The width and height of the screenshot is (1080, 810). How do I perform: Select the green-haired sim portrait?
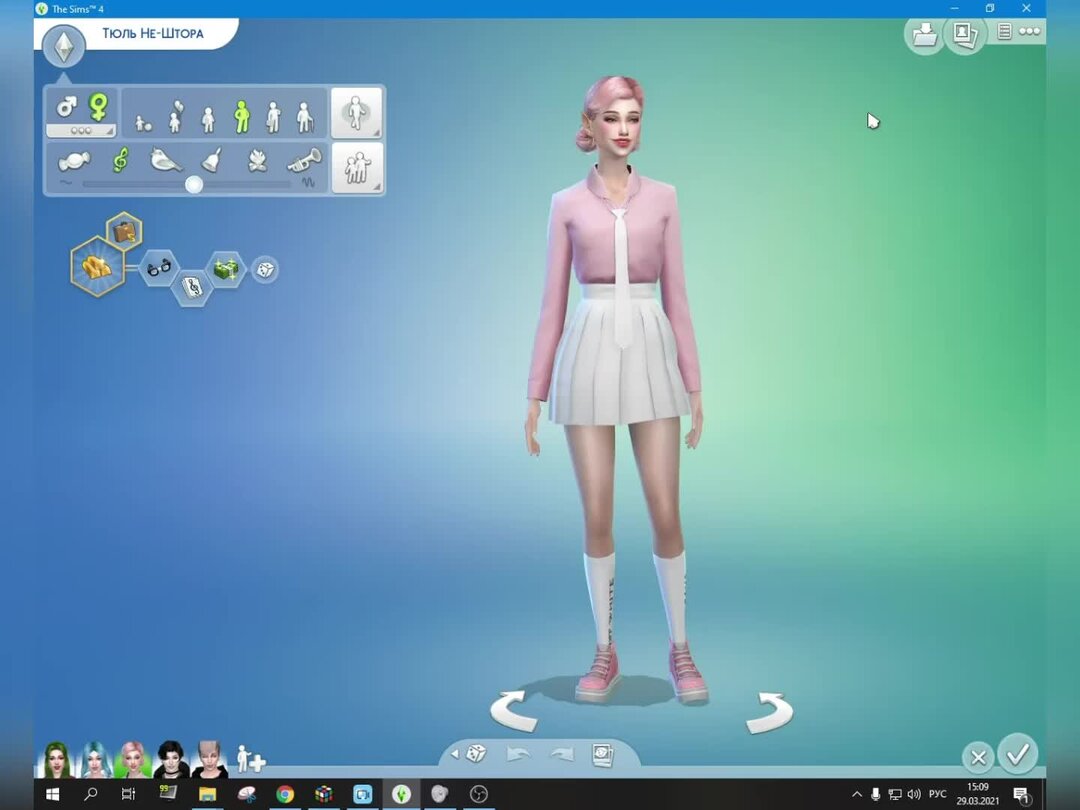(x=56, y=760)
